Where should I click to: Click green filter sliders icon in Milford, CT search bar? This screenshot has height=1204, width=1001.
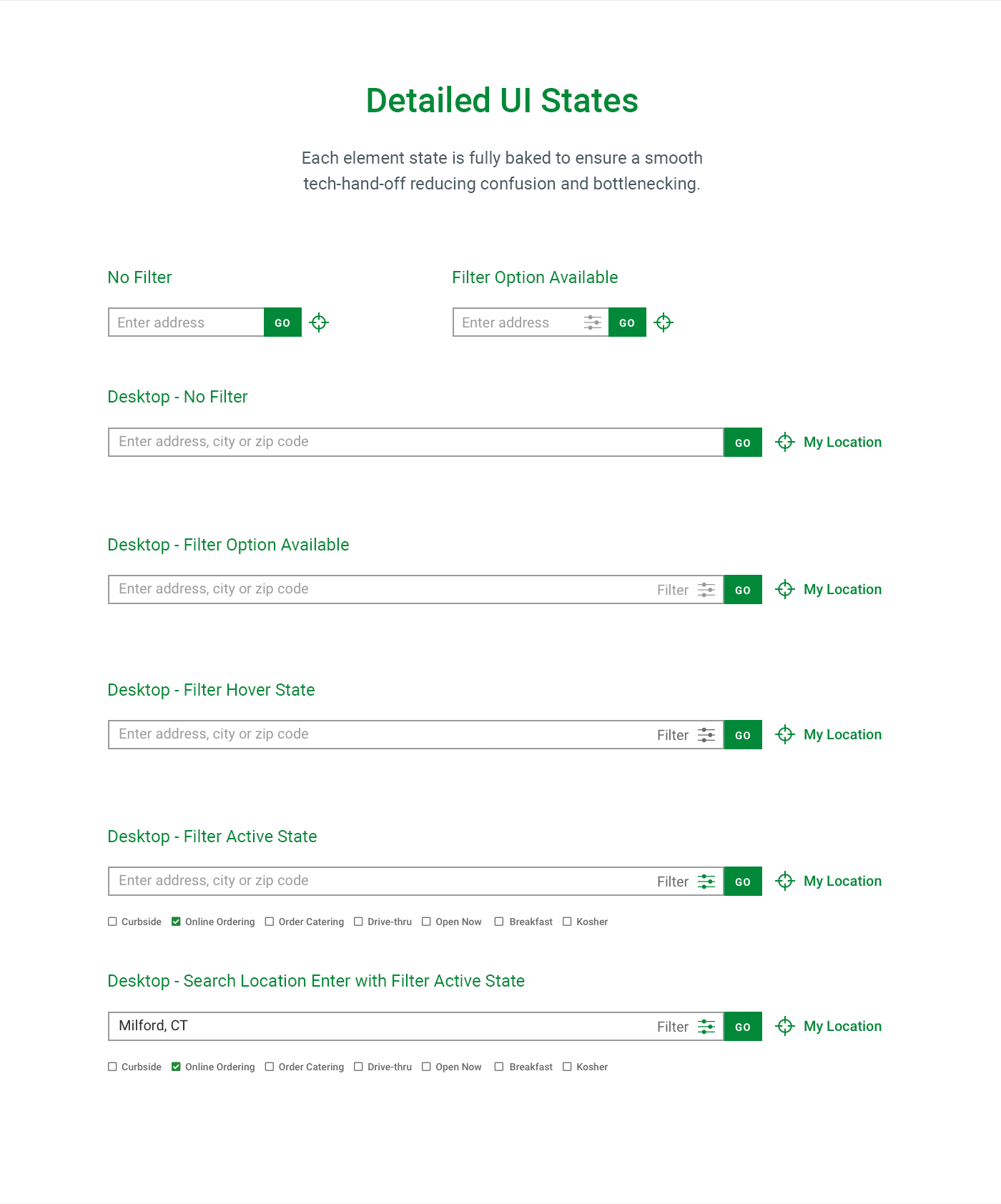click(x=706, y=1027)
